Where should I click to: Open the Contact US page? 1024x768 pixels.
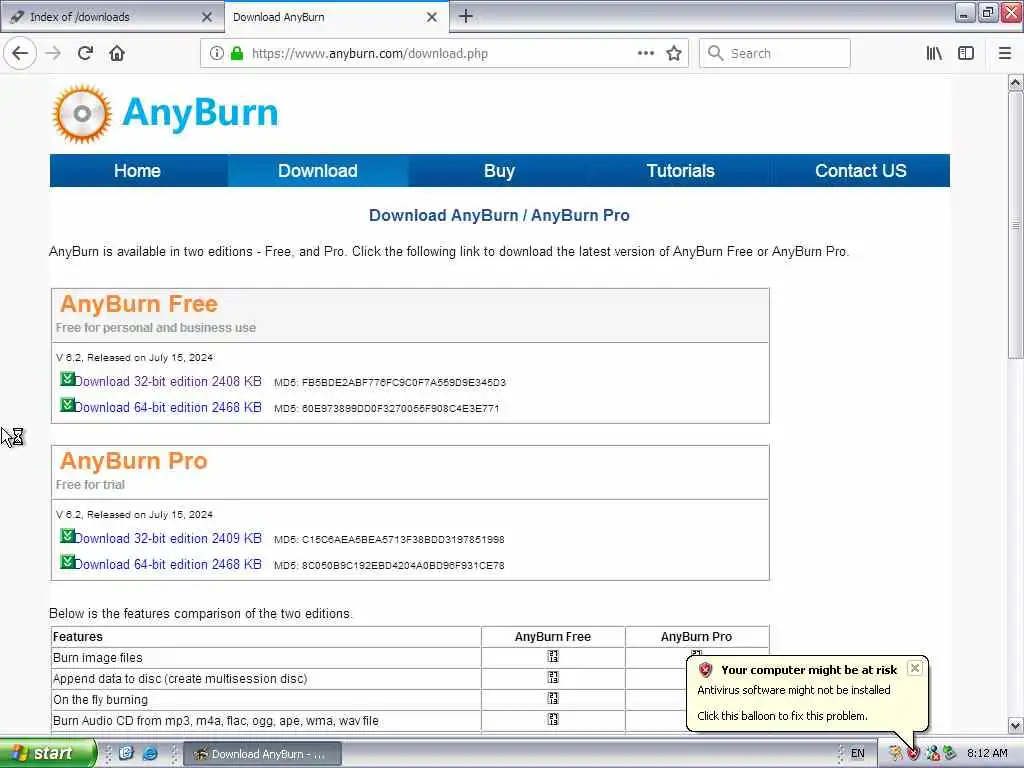click(x=860, y=170)
